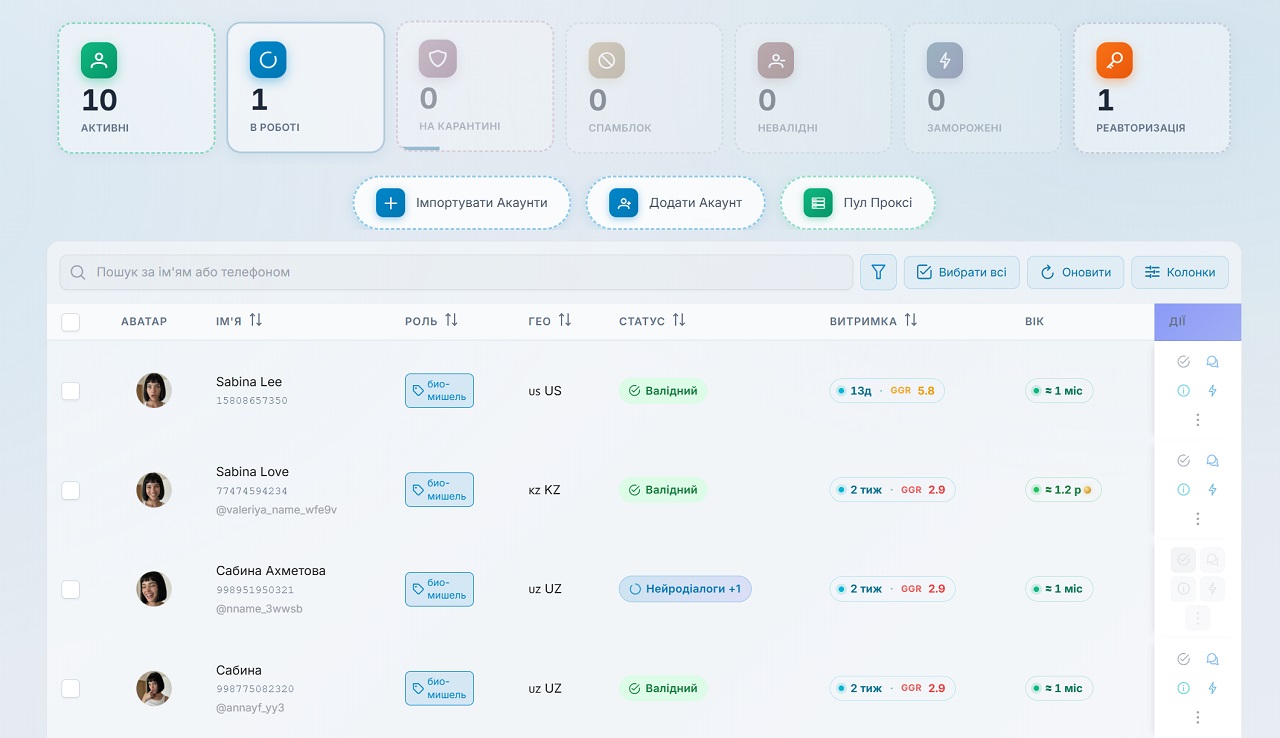The image size is (1280, 738).
Task: Click the Валідний status badge for Sabina Lee
Action: click(663, 391)
